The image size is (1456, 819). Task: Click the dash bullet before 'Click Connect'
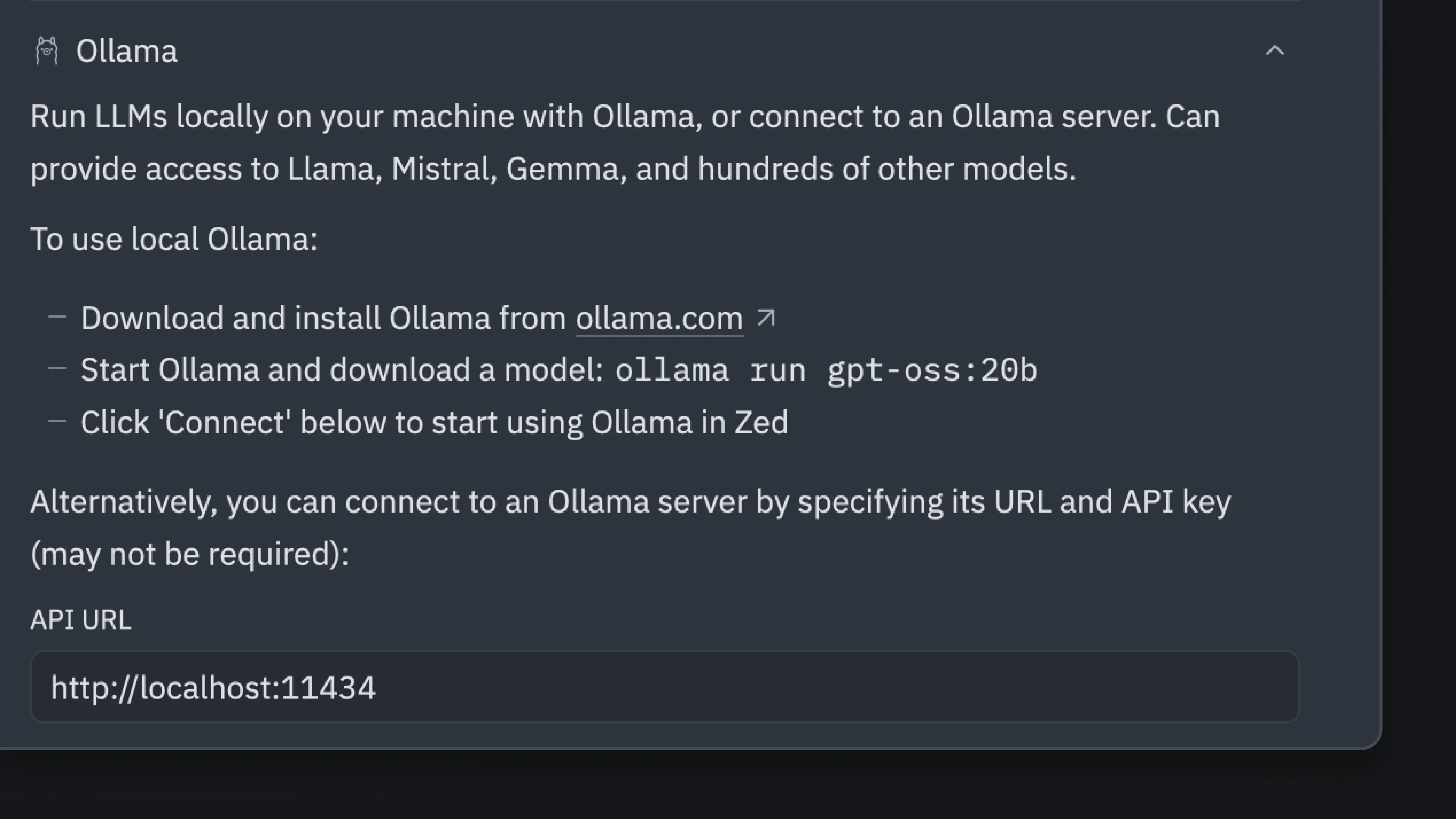[58, 421]
